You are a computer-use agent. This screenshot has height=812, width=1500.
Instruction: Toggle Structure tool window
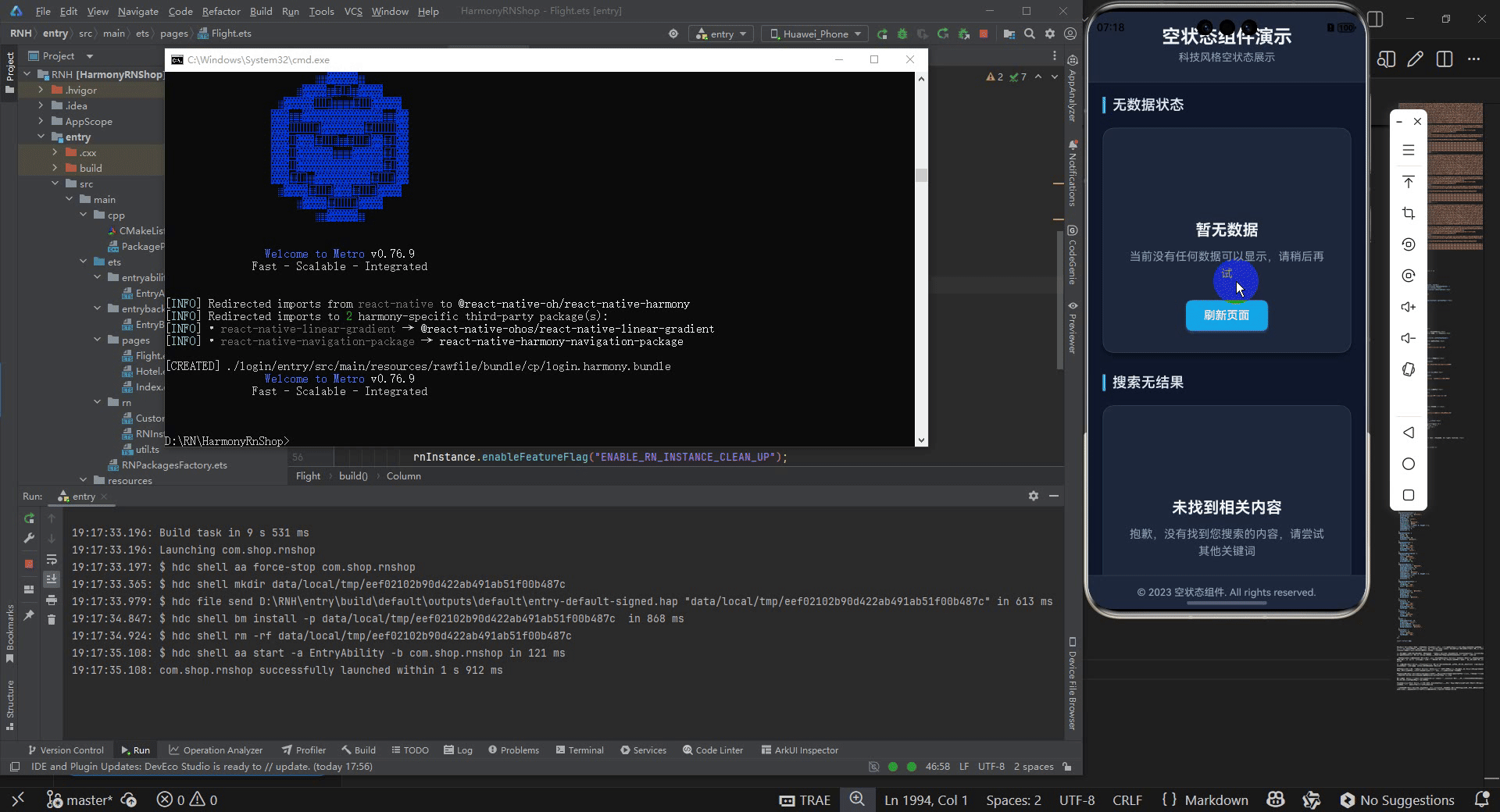pyautogui.click(x=9, y=705)
